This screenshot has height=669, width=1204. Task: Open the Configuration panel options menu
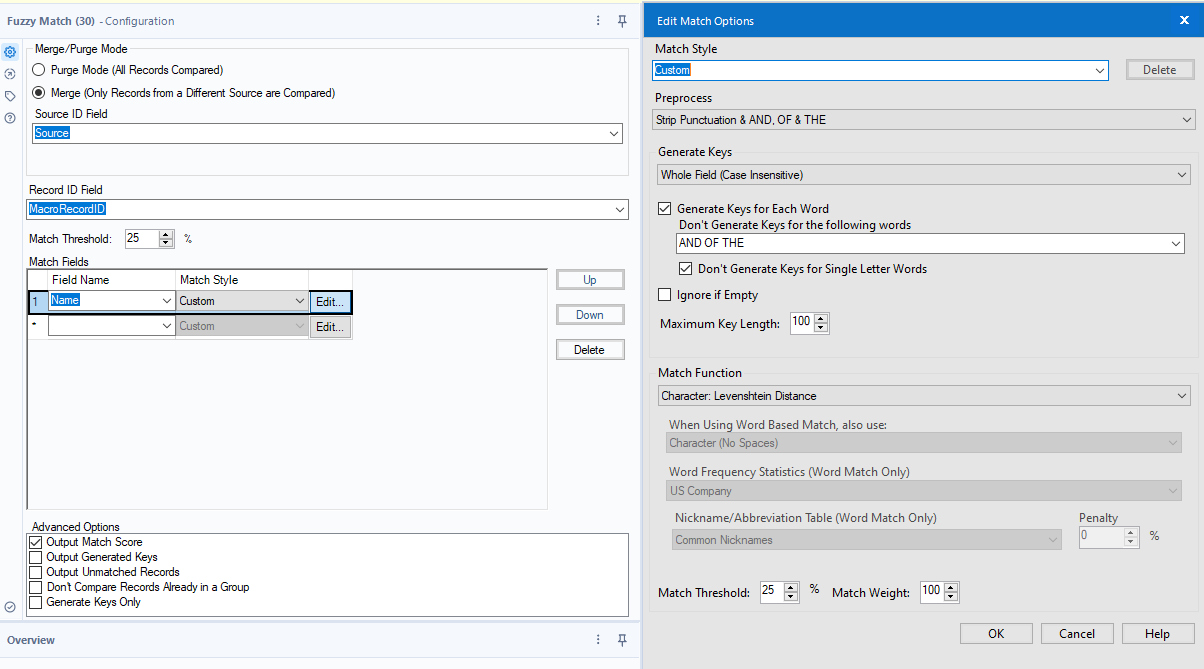tap(598, 20)
